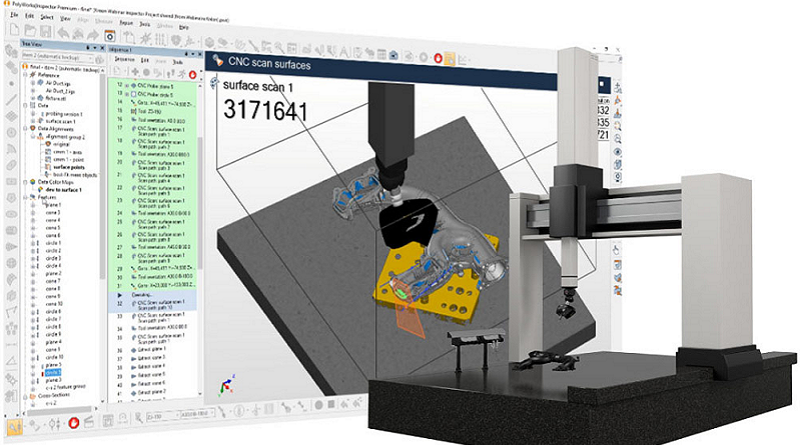Click the clapperboard icon in bottom toolbar
This screenshot has width=800, height=445.
(x=89, y=422)
